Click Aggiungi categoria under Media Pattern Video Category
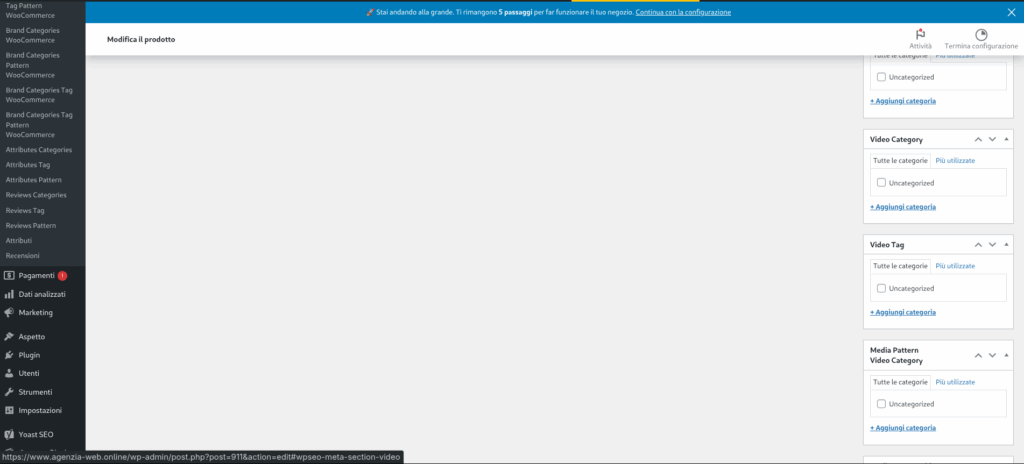Screen dimensions: 1024x464 click(x=903, y=428)
